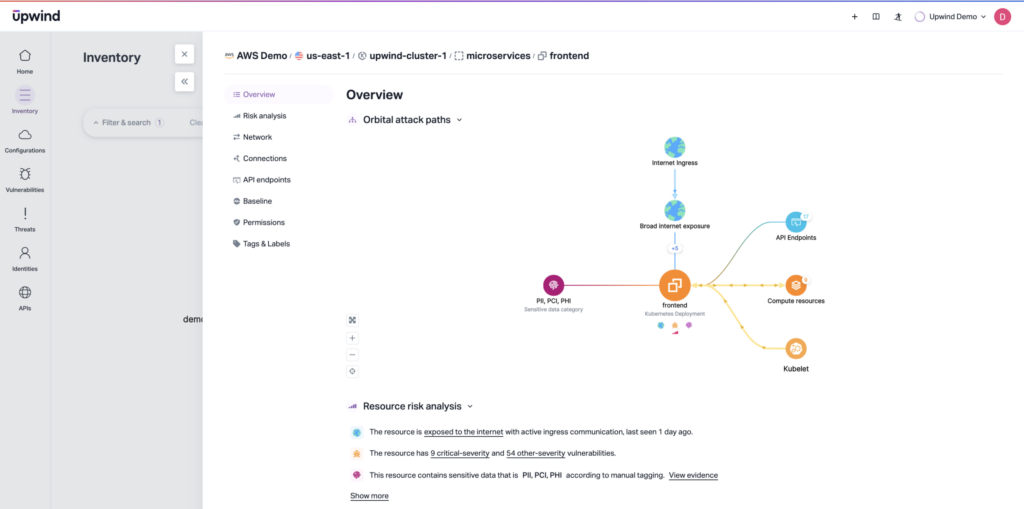Collapse panel with double chevron button
This screenshot has height=509, width=1024.
pos(184,82)
